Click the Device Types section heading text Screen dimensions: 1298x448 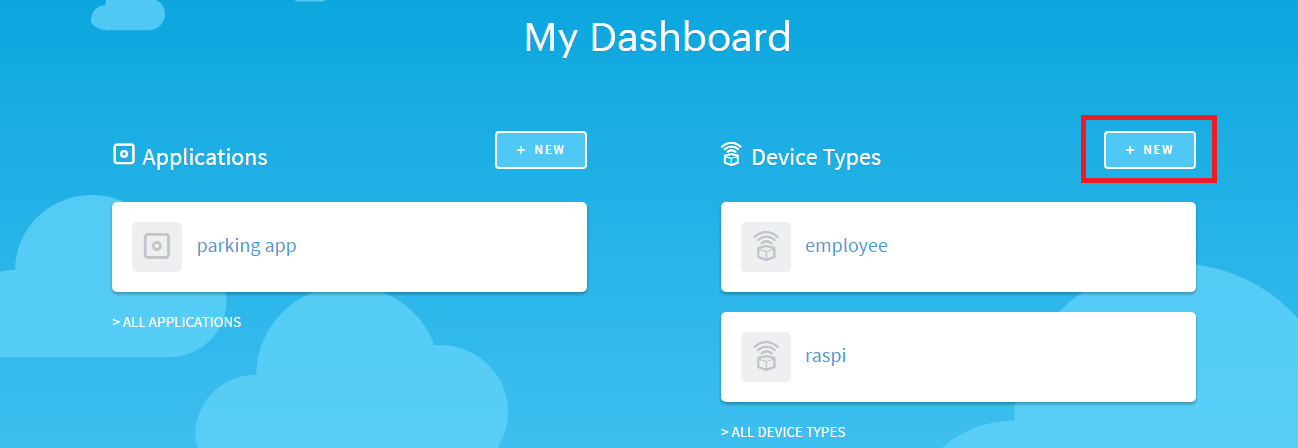click(x=816, y=157)
